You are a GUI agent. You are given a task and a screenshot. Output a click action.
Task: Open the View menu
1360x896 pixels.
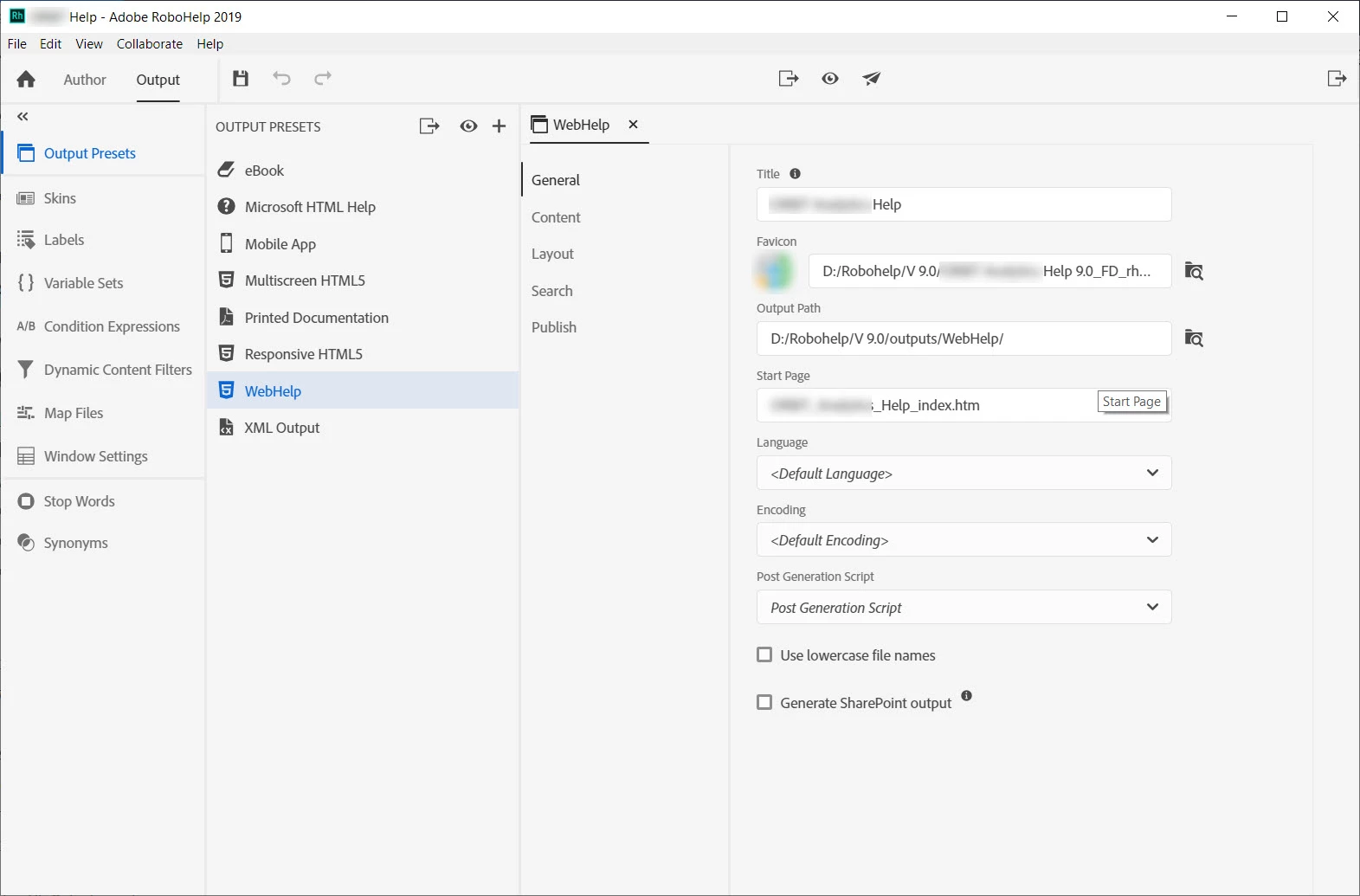(x=89, y=44)
